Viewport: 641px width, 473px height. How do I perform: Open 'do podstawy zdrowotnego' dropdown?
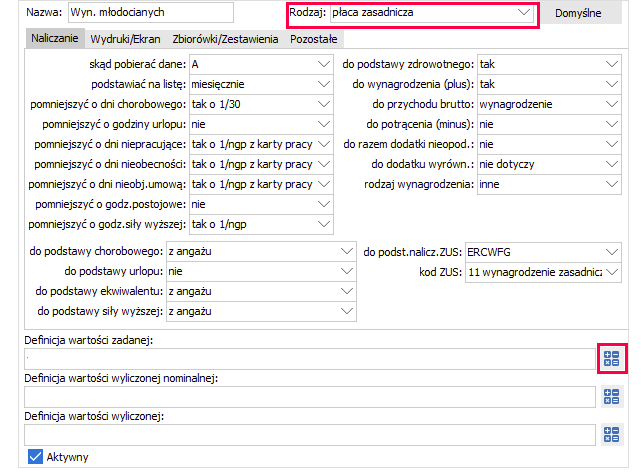(549, 64)
